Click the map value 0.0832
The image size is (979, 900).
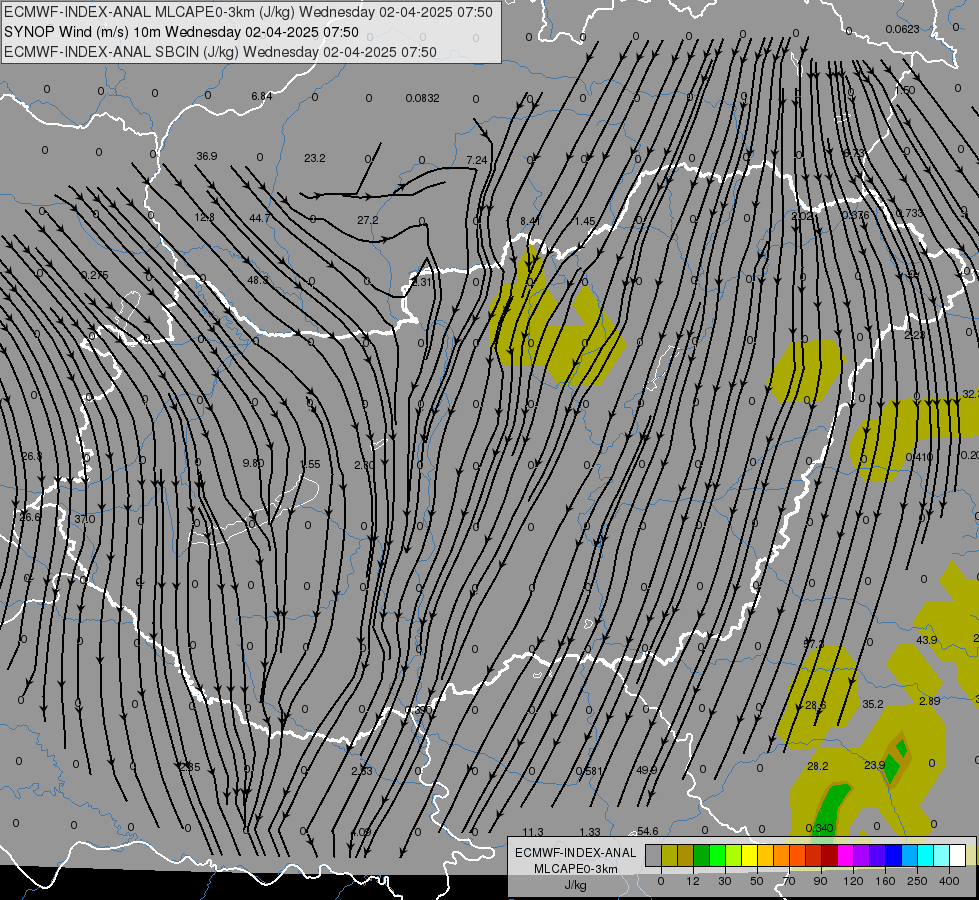[x=422, y=98]
